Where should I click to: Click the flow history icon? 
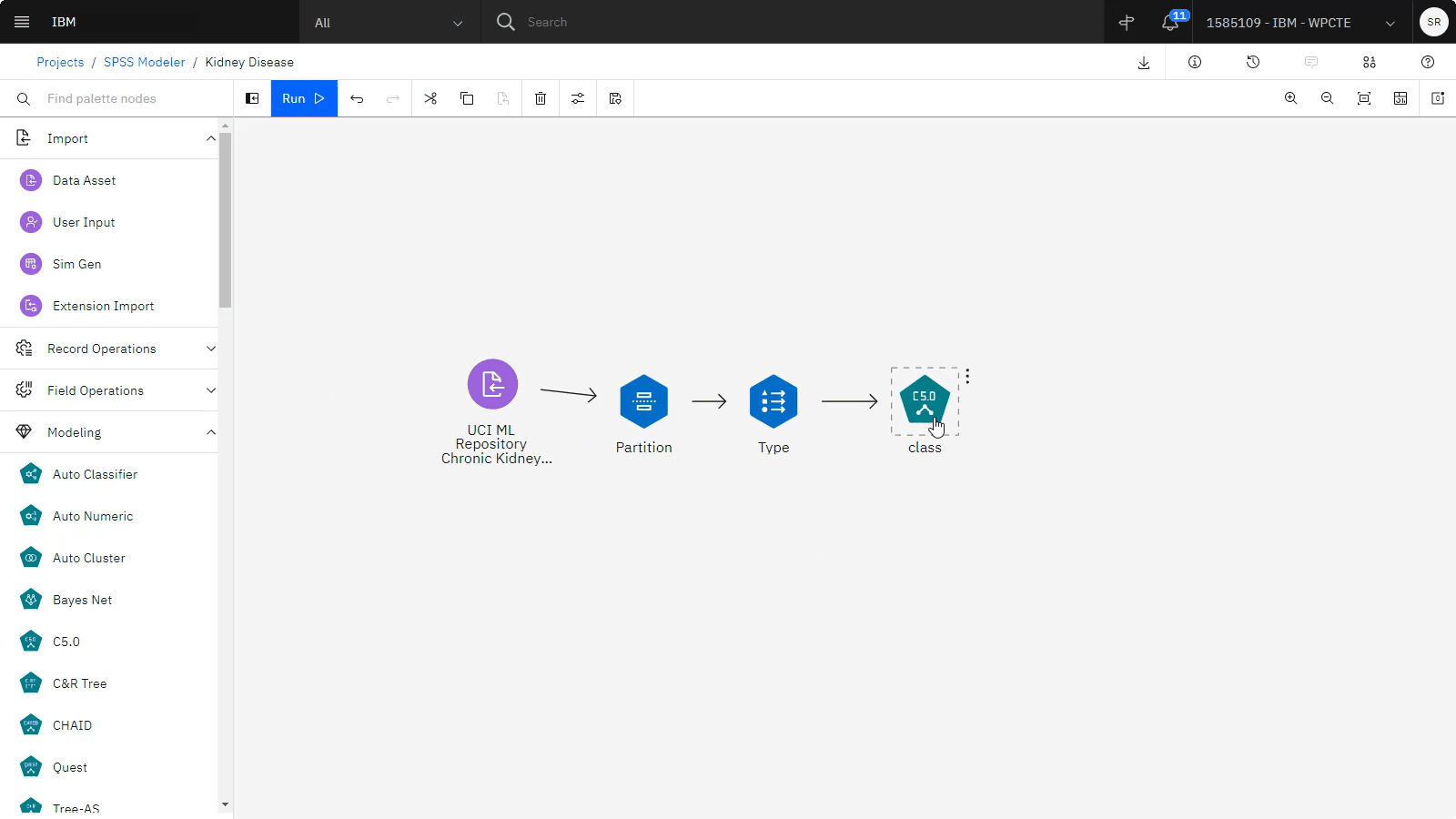1253,62
